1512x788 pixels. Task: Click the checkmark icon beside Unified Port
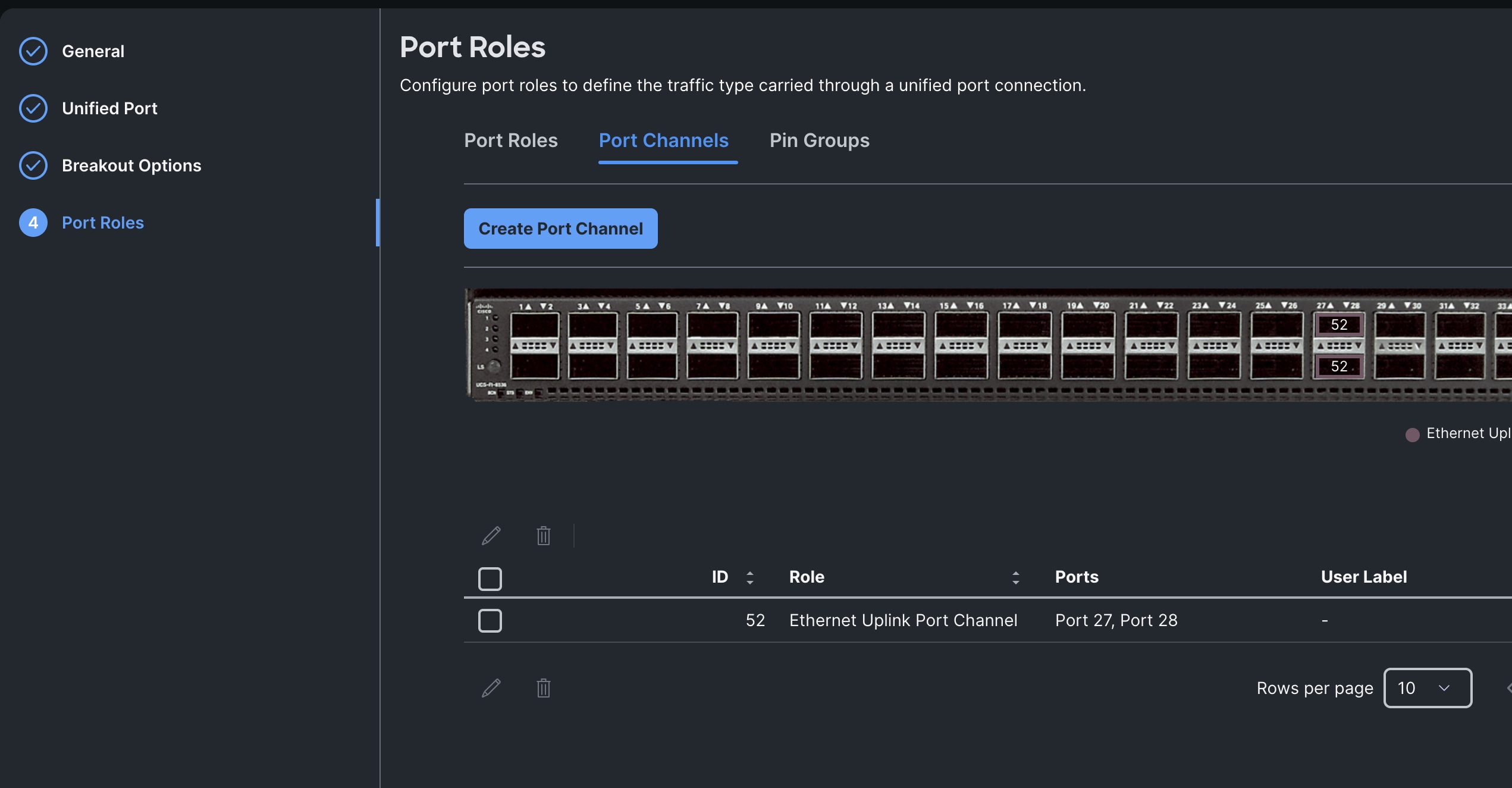click(33, 108)
